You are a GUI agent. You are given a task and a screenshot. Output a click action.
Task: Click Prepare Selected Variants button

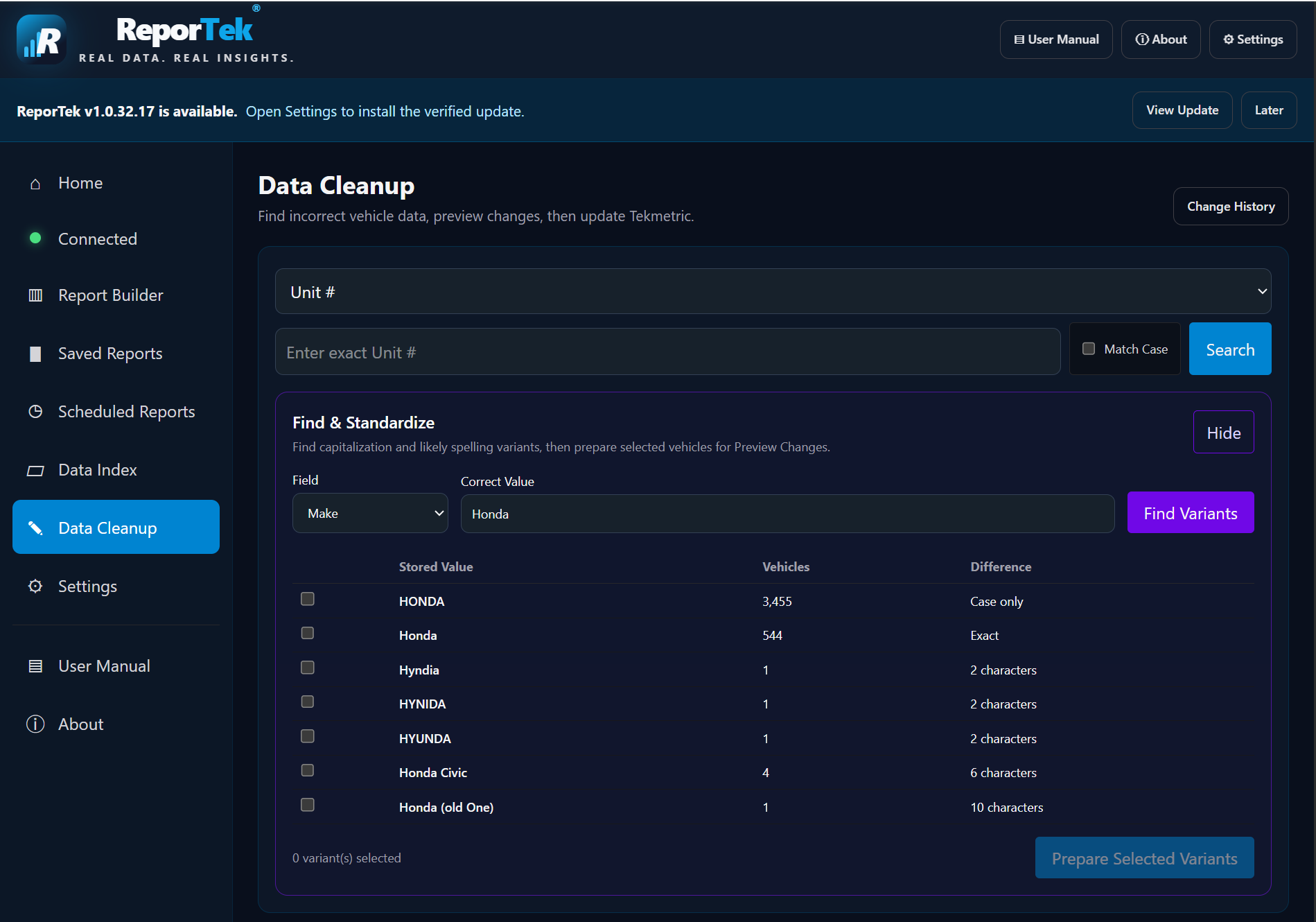click(1144, 858)
